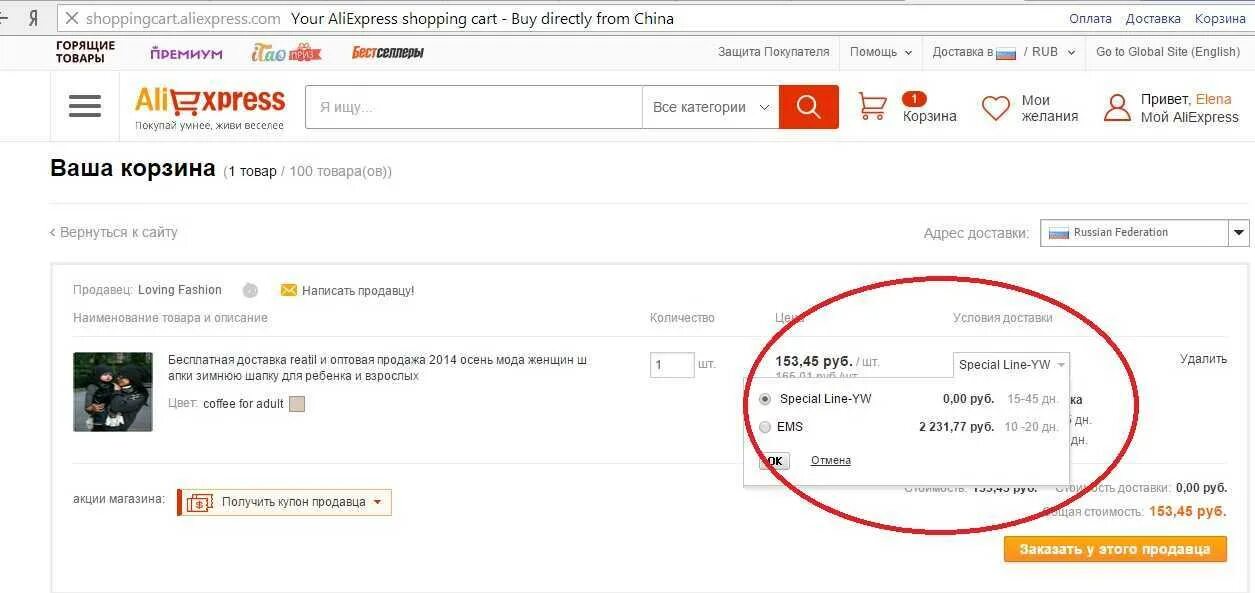Click the Yandex browser Я icon

tap(34, 18)
